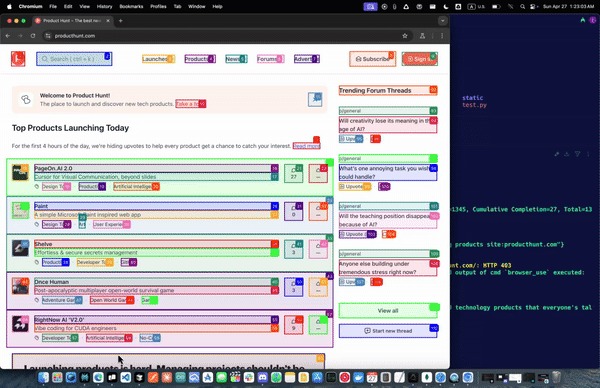
Task: Click the RightNow AI product thumbnail
Action: click(20, 324)
